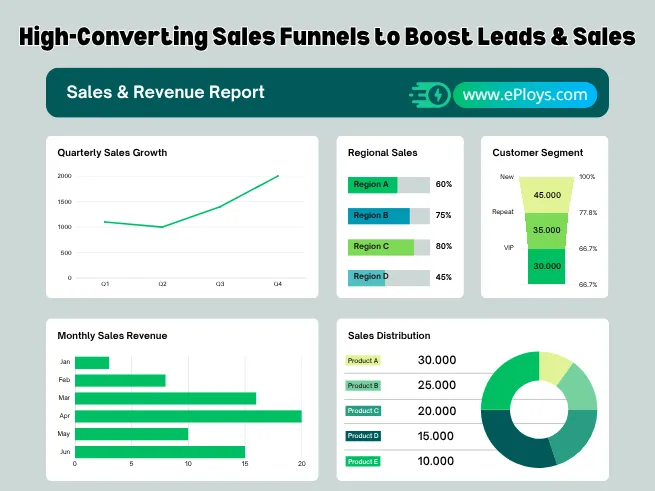Click the Jan month label
The width and height of the screenshot is (655, 491).
(x=65, y=362)
